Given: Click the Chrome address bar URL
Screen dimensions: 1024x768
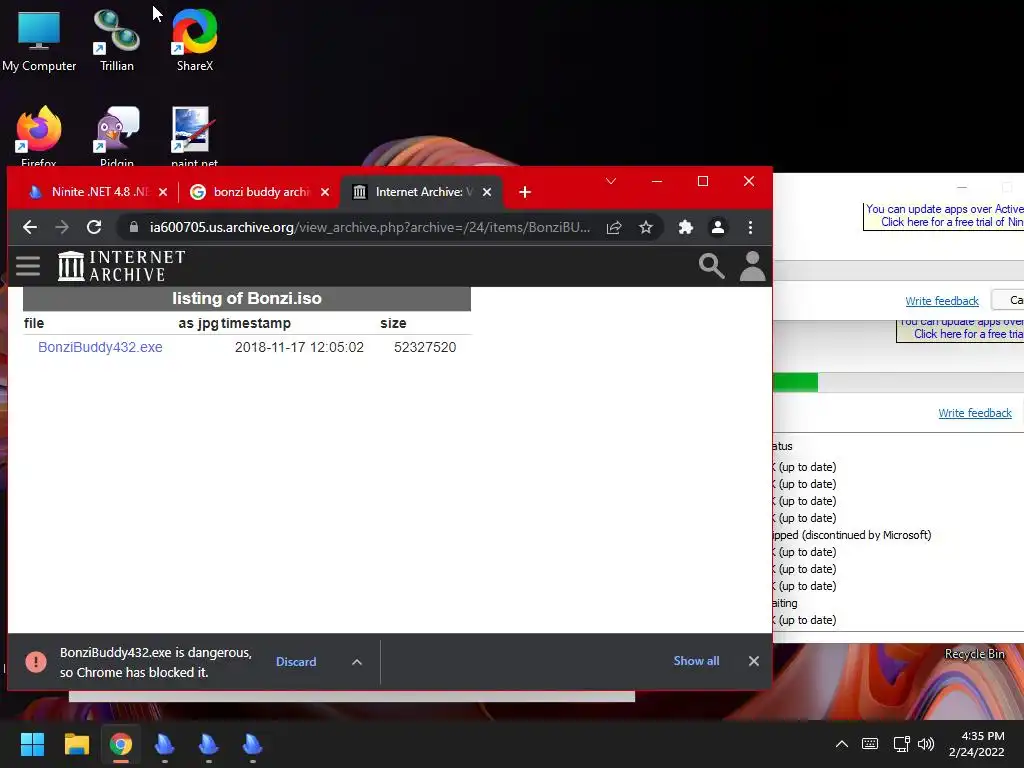Looking at the screenshot, I should coord(370,227).
